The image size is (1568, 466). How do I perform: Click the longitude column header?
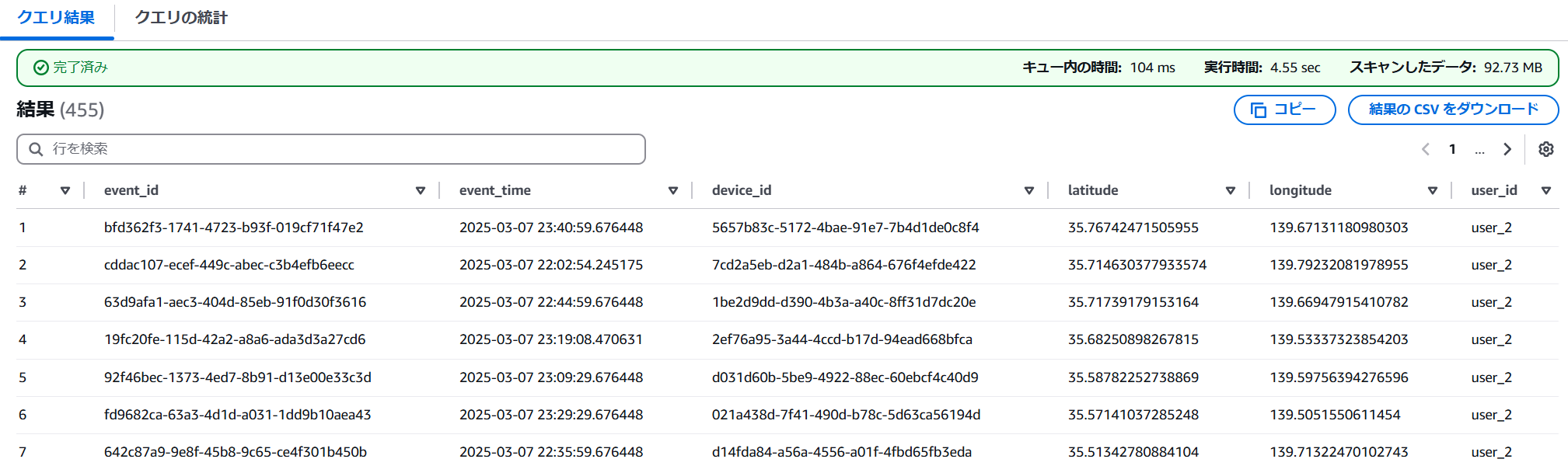[1301, 190]
